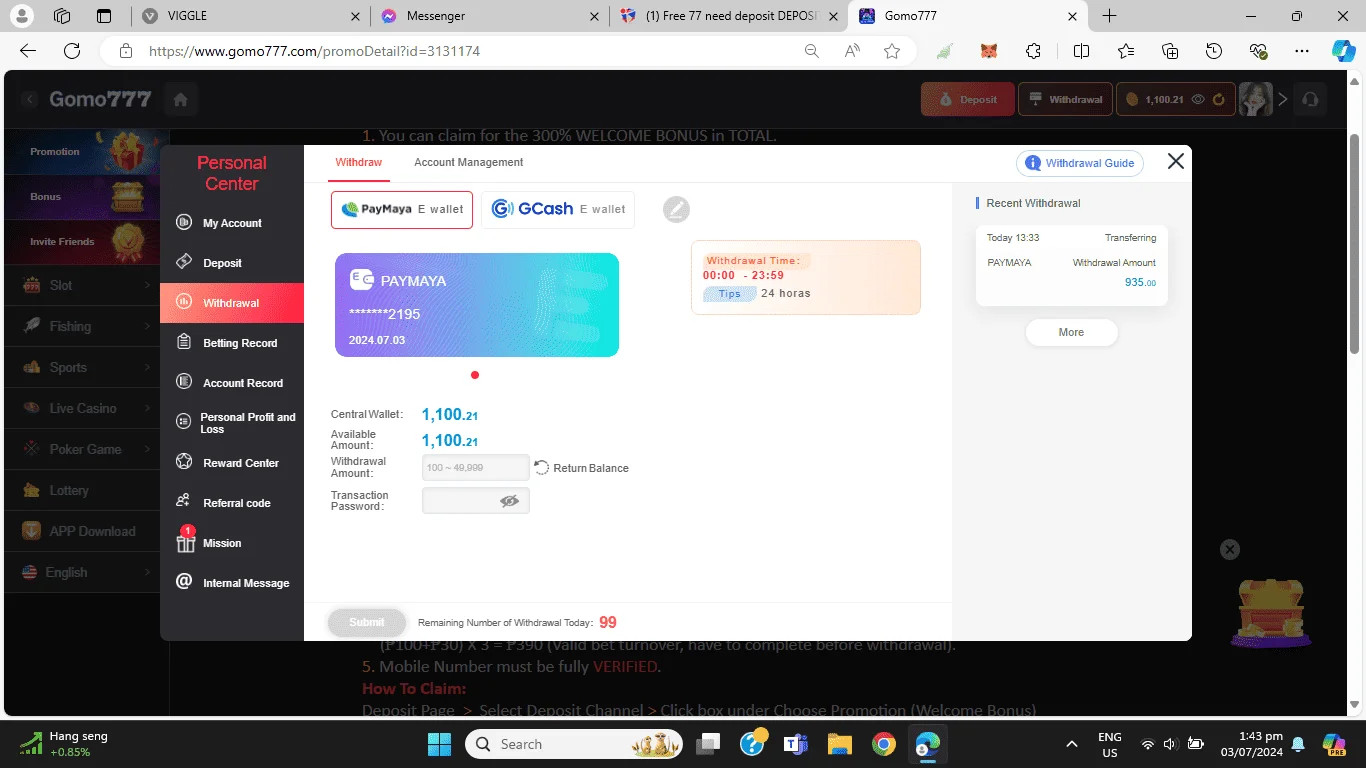Open Google Chrome from taskbar

pyautogui.click(x=883, y=744)
